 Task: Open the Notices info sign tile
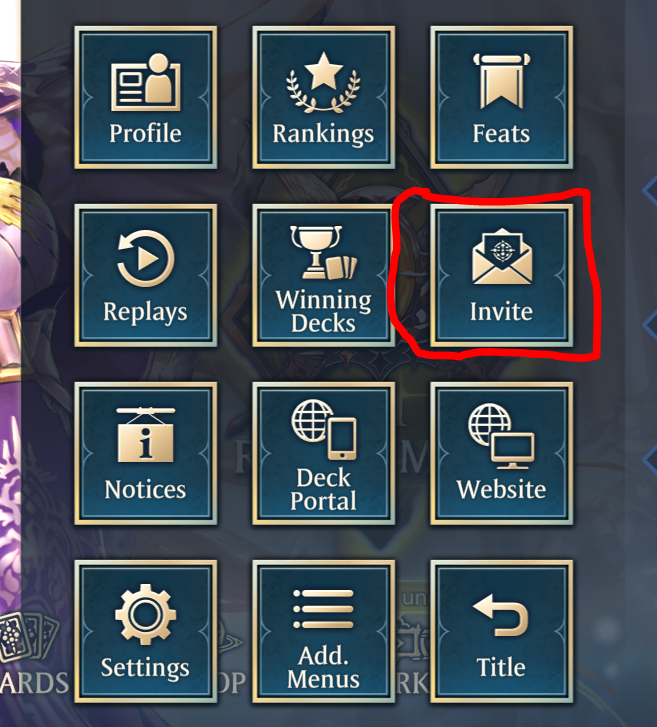pos(146,453)
